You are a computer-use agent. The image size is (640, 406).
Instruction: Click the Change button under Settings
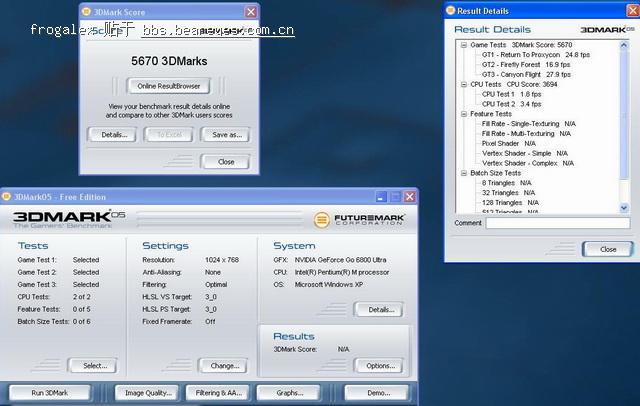coord(223,366)
